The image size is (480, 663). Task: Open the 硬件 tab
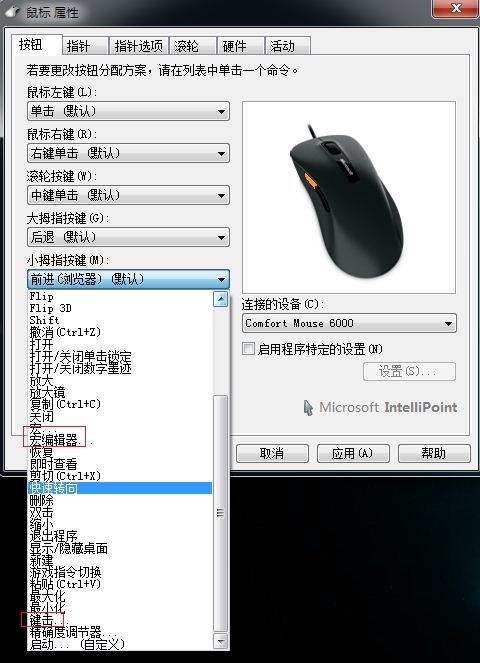241,46
